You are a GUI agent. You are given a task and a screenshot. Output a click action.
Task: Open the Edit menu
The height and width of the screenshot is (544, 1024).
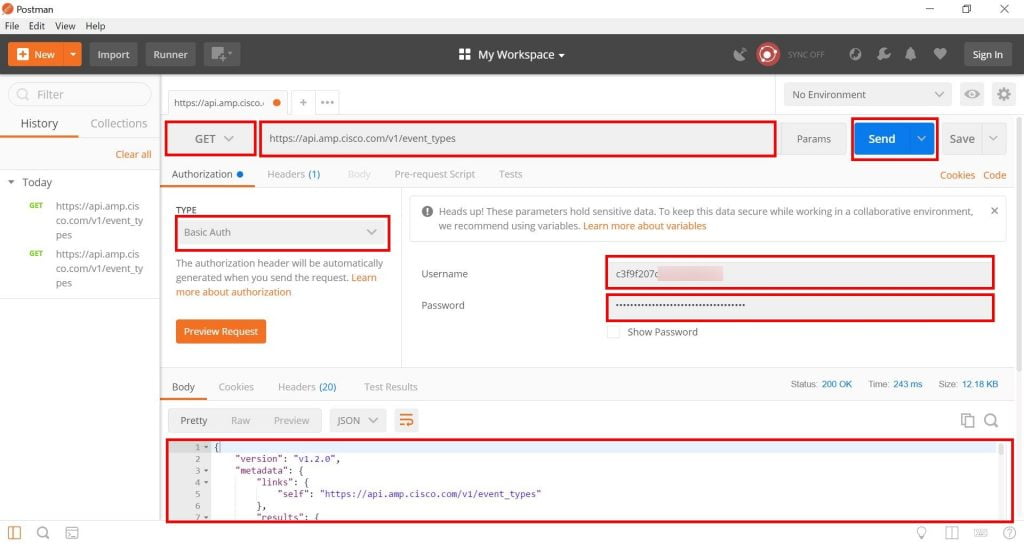click(x=37, y=25)
